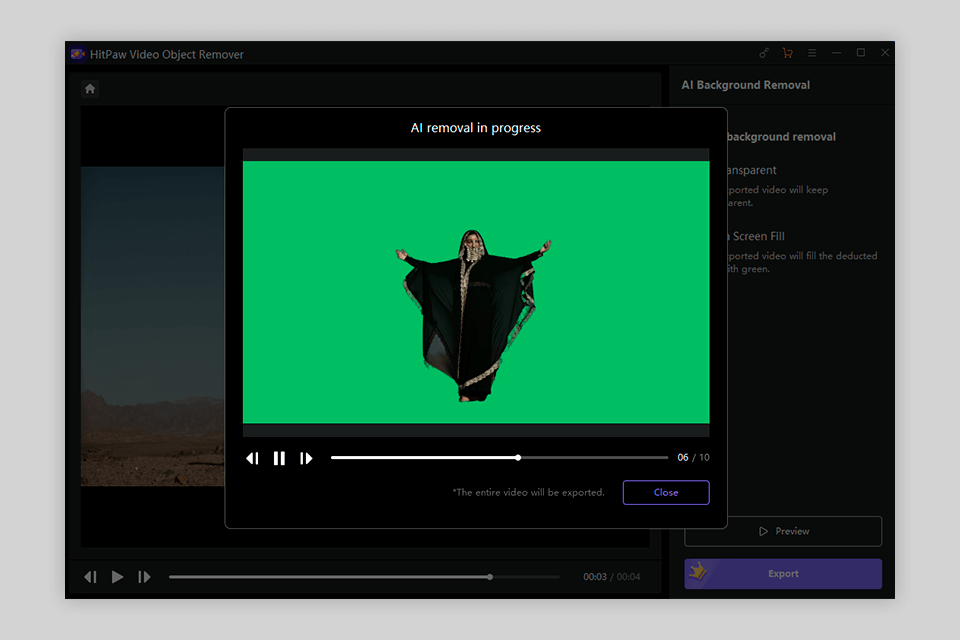The image size is (960, 640).
Task: Click the HitPaw app logo icon
Action: [78, 54]
